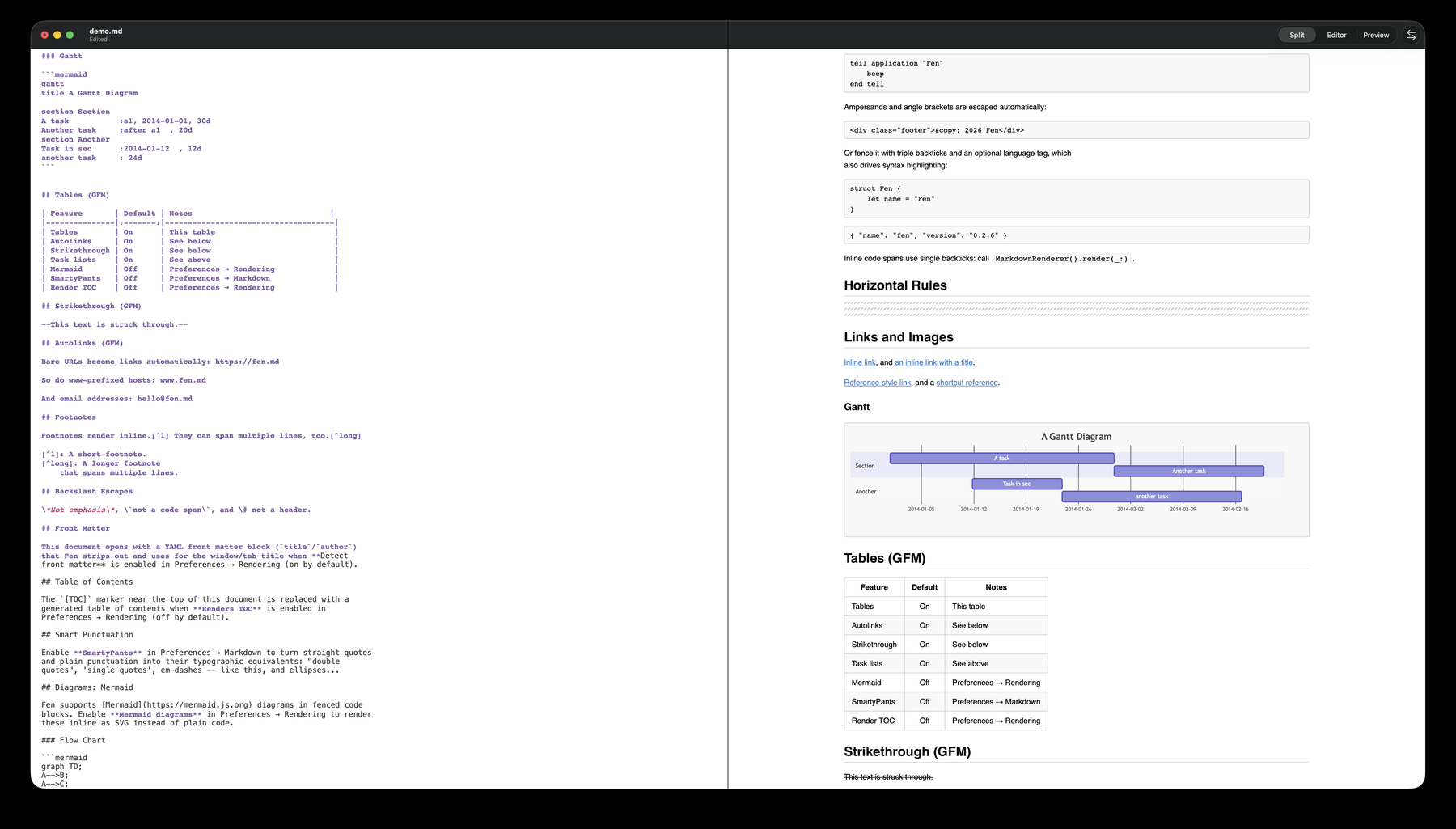
Task: Click the lowercase 'another task' Gantt bar
Action: (x=1151, y=497)
